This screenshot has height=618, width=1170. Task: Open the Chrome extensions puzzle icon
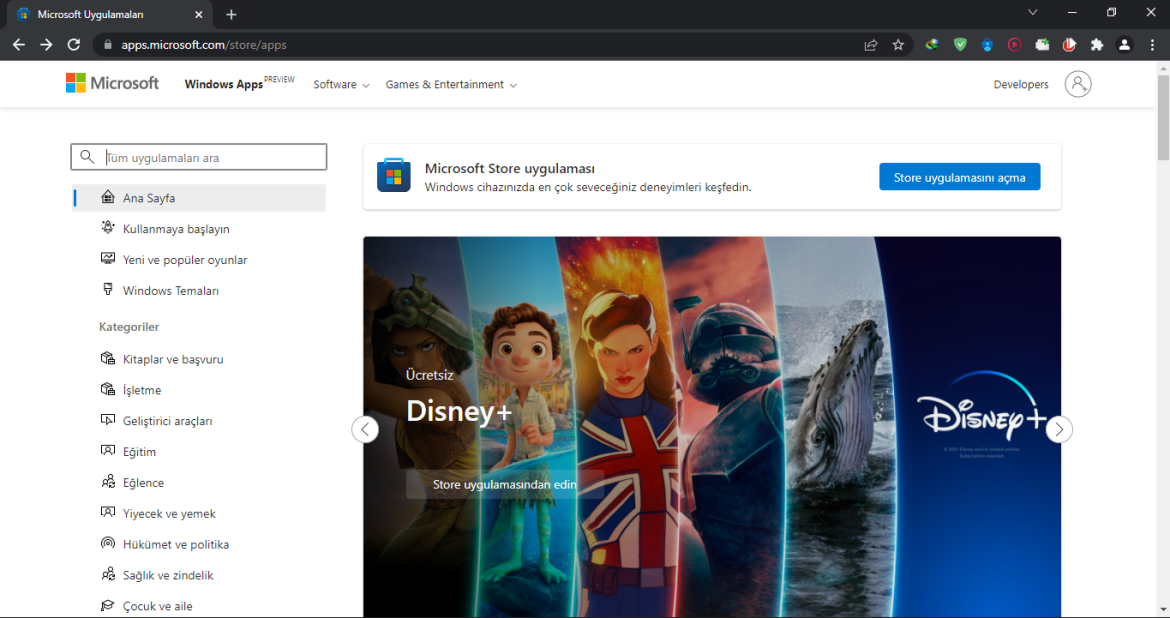click(x=1097, y=45)
